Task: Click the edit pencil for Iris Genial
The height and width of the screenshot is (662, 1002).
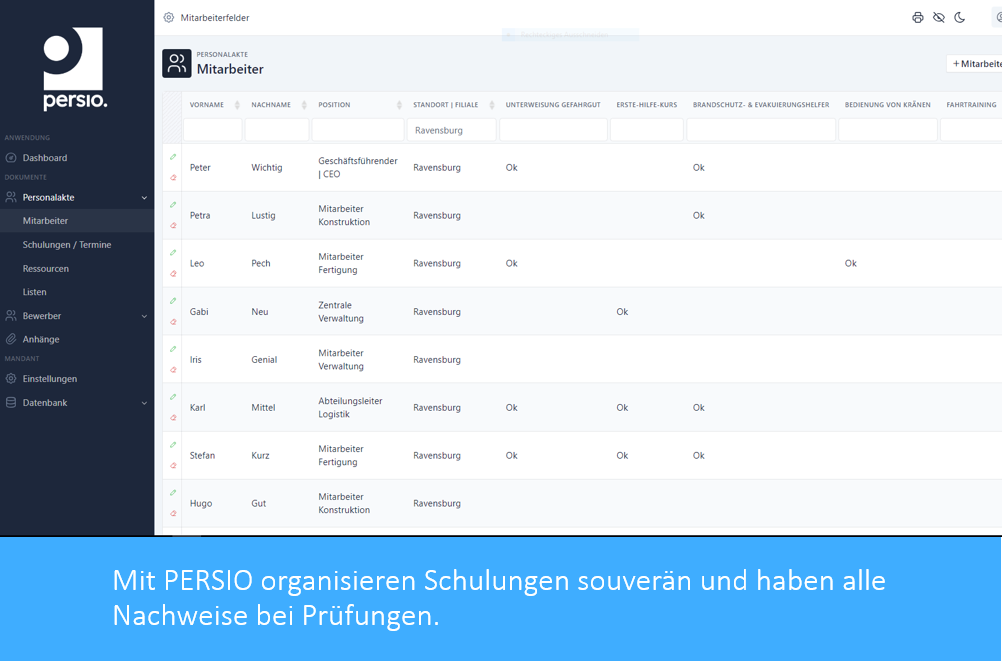Action: tap(173, 349)
